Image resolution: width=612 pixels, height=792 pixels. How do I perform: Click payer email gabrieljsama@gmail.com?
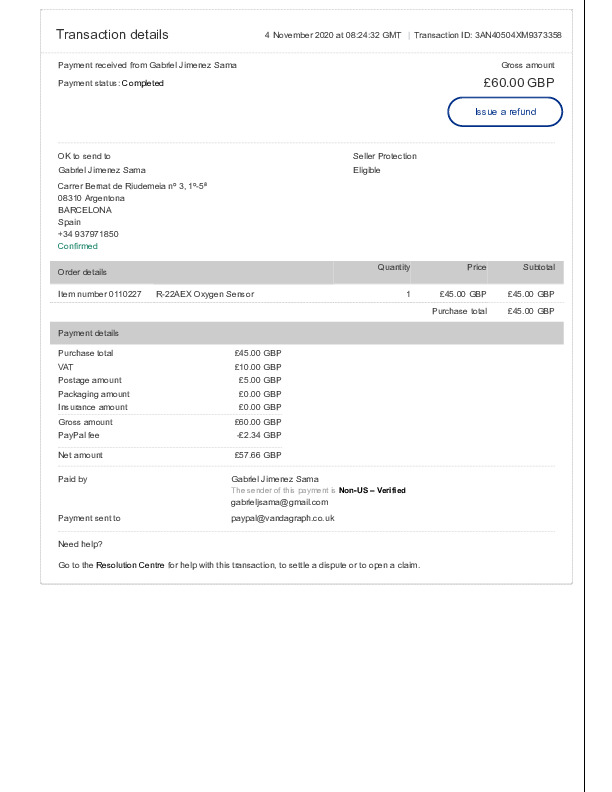[x=279, y=502]
